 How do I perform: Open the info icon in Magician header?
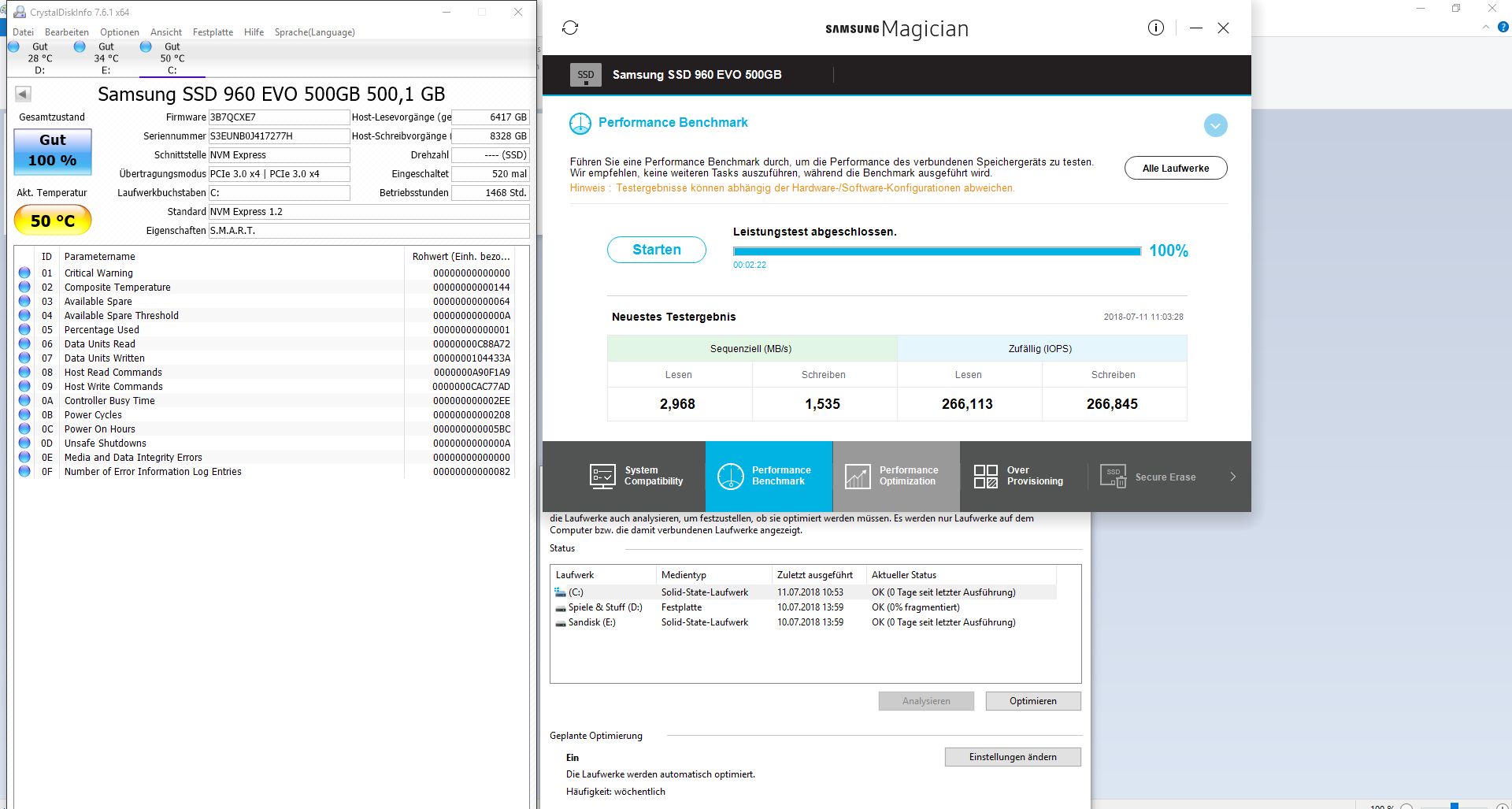pyautogui.click(x=1155, y=28)
